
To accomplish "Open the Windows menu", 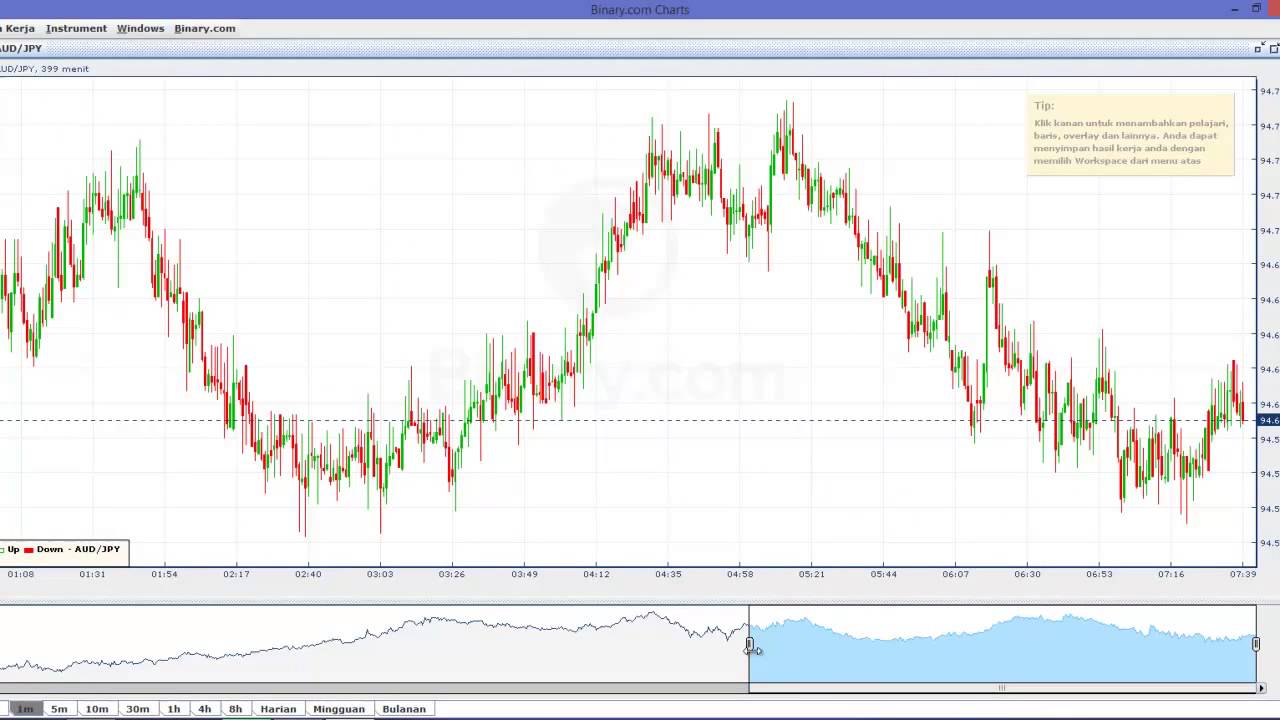I will [x=140, y=28].
